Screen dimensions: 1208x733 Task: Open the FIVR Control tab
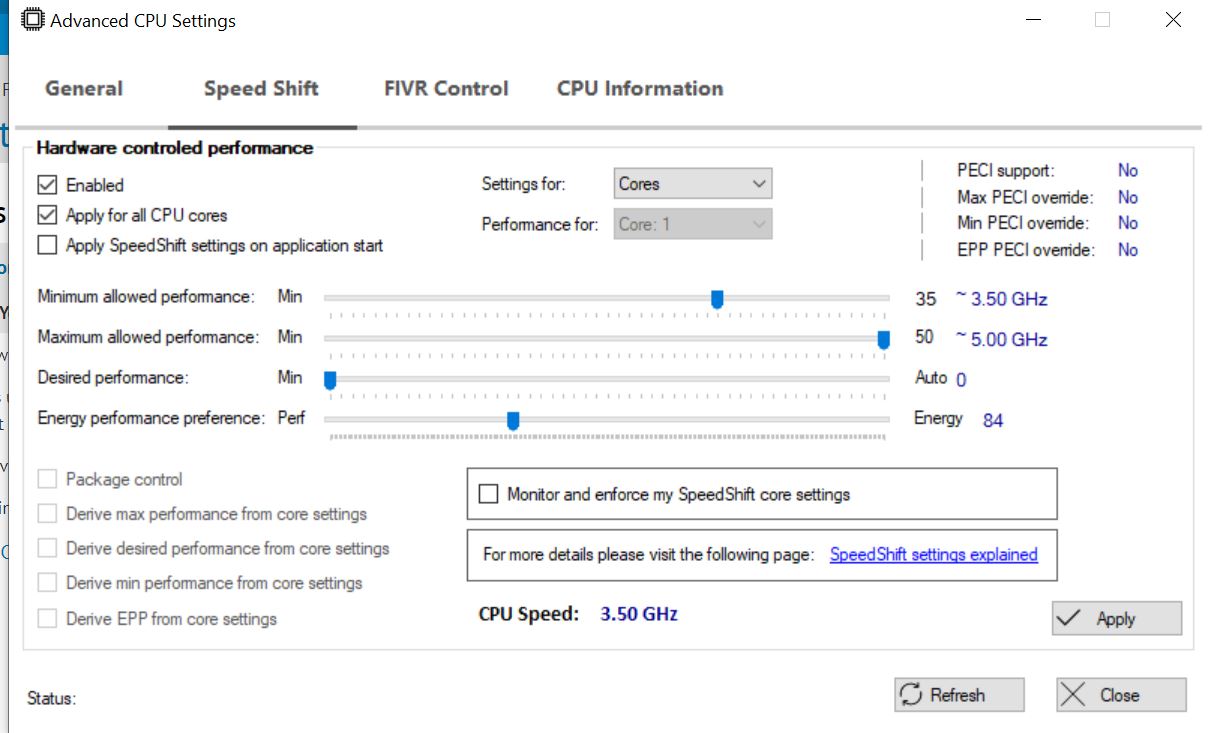coord(446,89)
